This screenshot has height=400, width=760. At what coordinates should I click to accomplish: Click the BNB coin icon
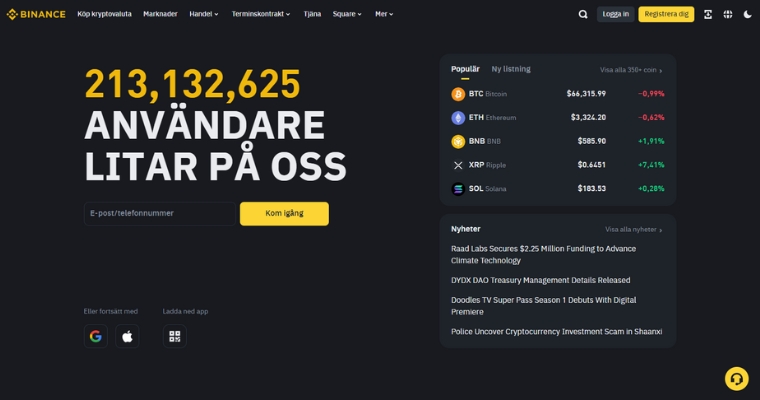(x=458, y=141)
